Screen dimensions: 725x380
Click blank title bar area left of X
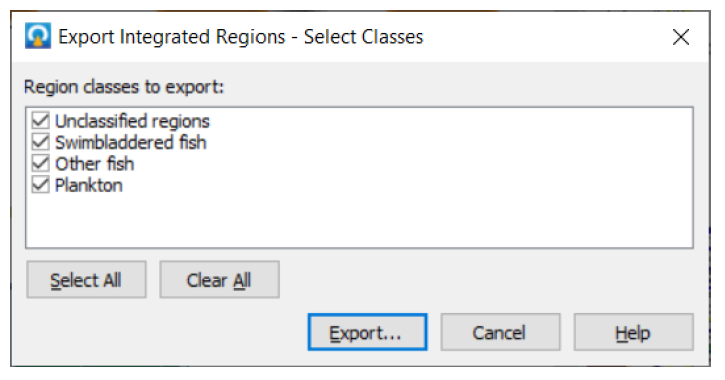coord(546,37)
